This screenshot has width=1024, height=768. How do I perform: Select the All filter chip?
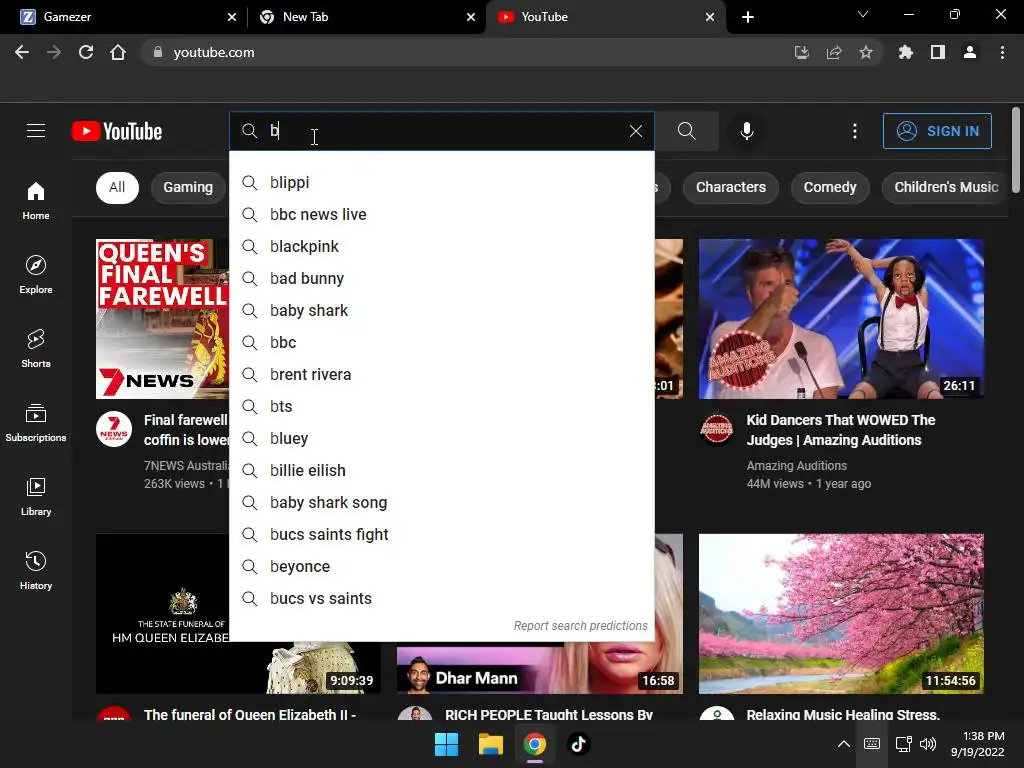click(x=117, y=187)
